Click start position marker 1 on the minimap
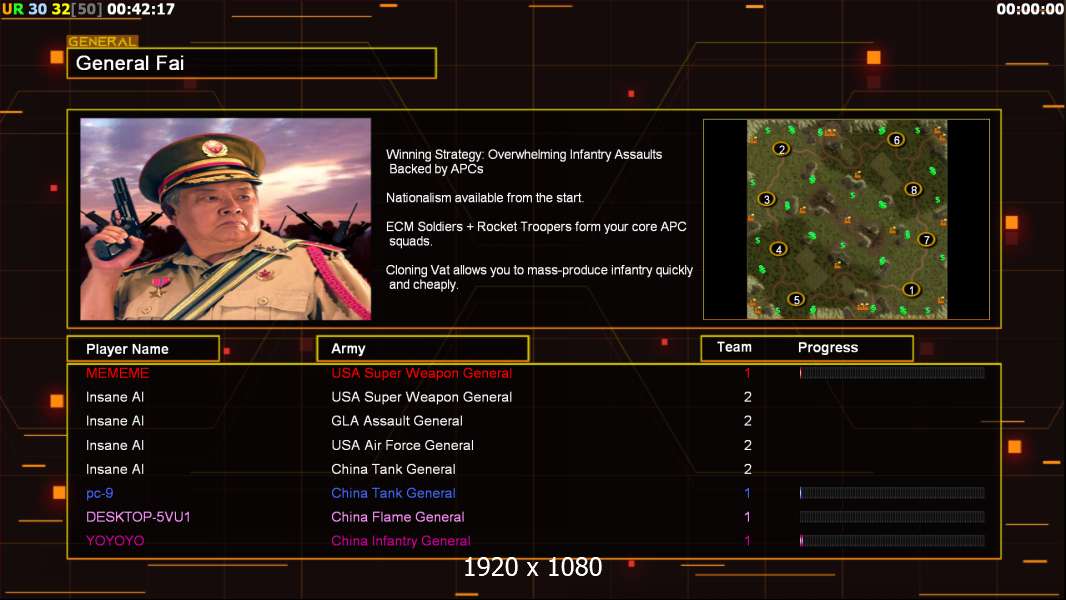Viewport: 1066px width, 600px height. coord(911,289)
